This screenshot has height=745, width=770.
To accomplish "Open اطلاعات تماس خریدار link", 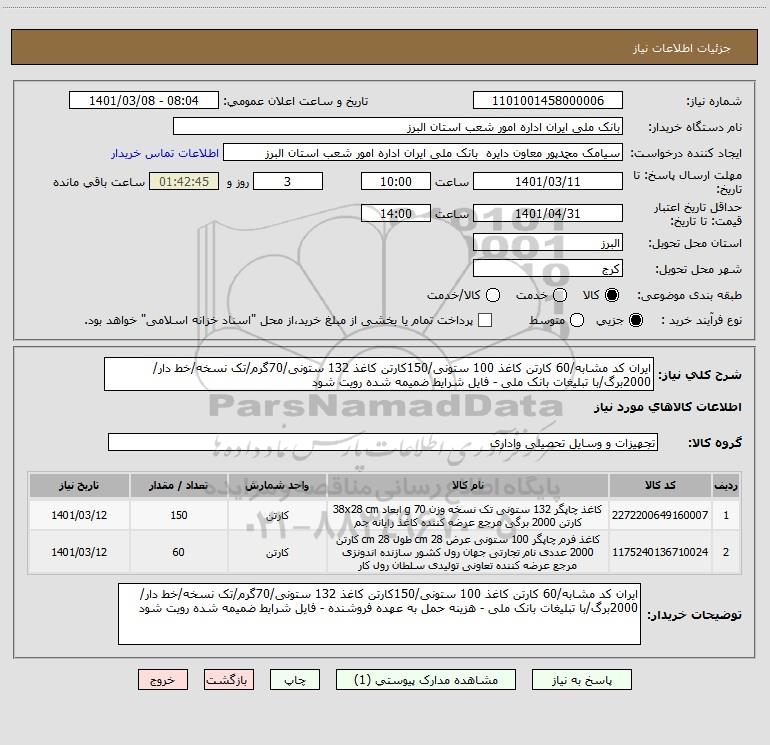I will 165,153.
